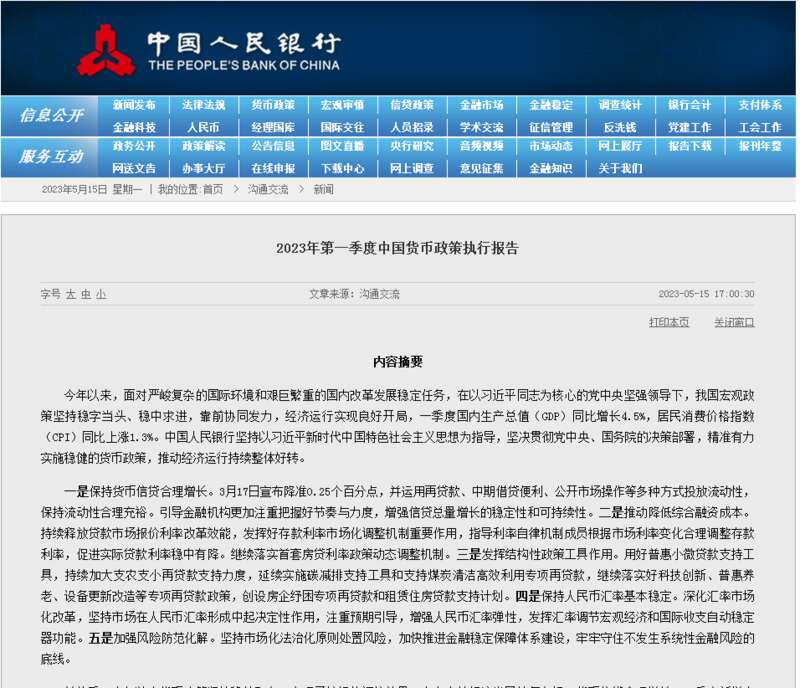Open the 市场动态 menu item
800x688 pixels.
(x=551, y=146)
